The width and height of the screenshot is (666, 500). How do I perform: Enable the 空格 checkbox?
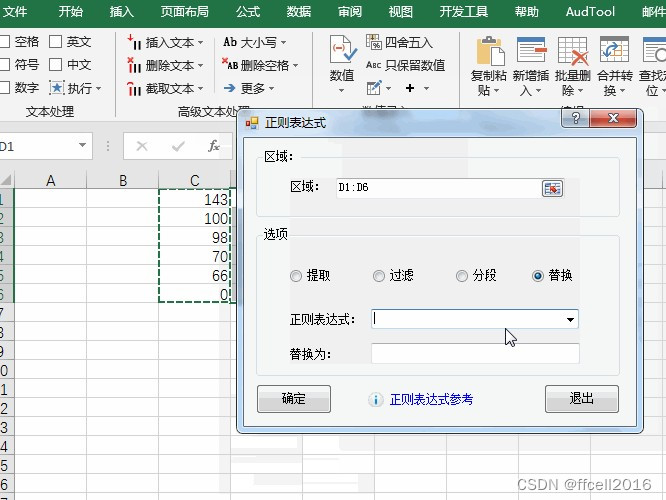point(4,42)
